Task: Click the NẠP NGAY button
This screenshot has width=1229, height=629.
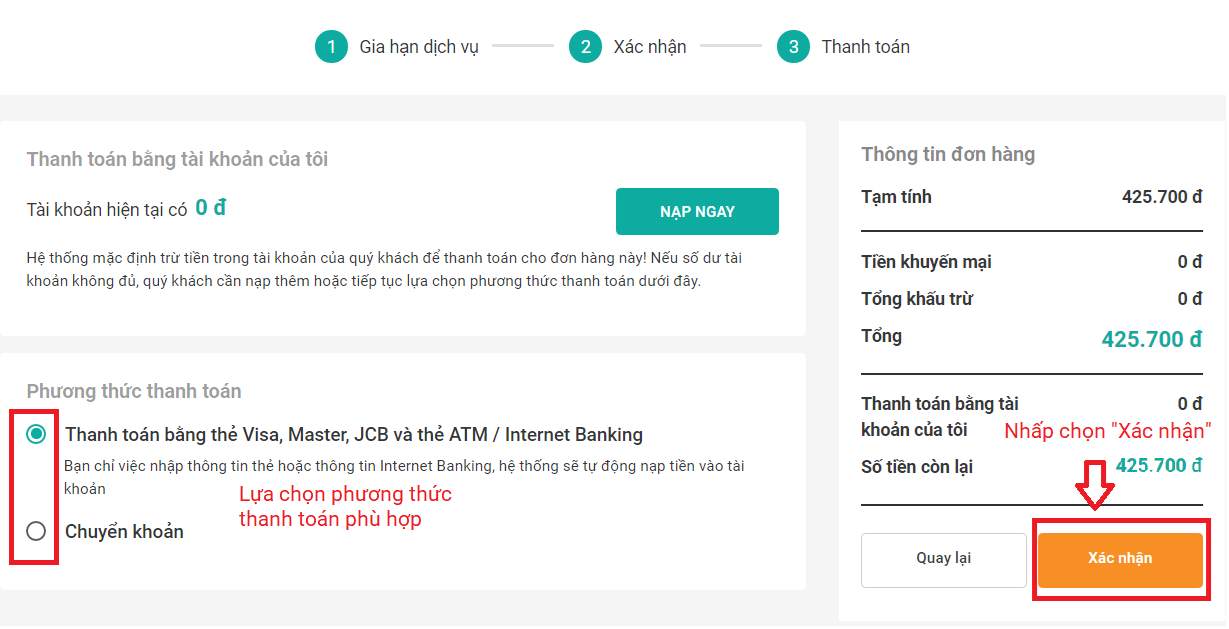Action: click(x=697, y=211)
